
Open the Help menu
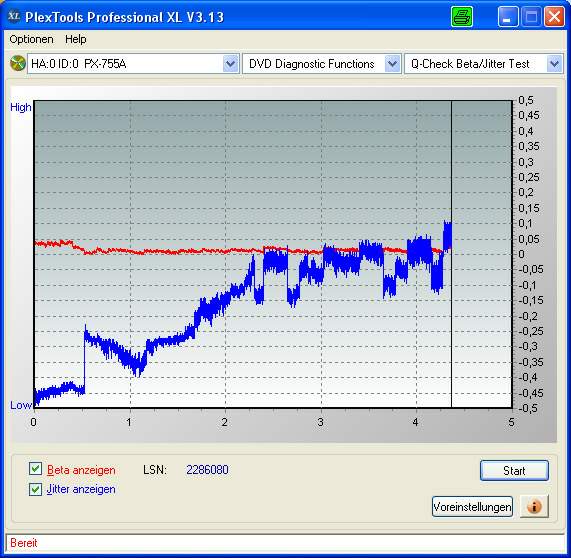tap(76, 39)
